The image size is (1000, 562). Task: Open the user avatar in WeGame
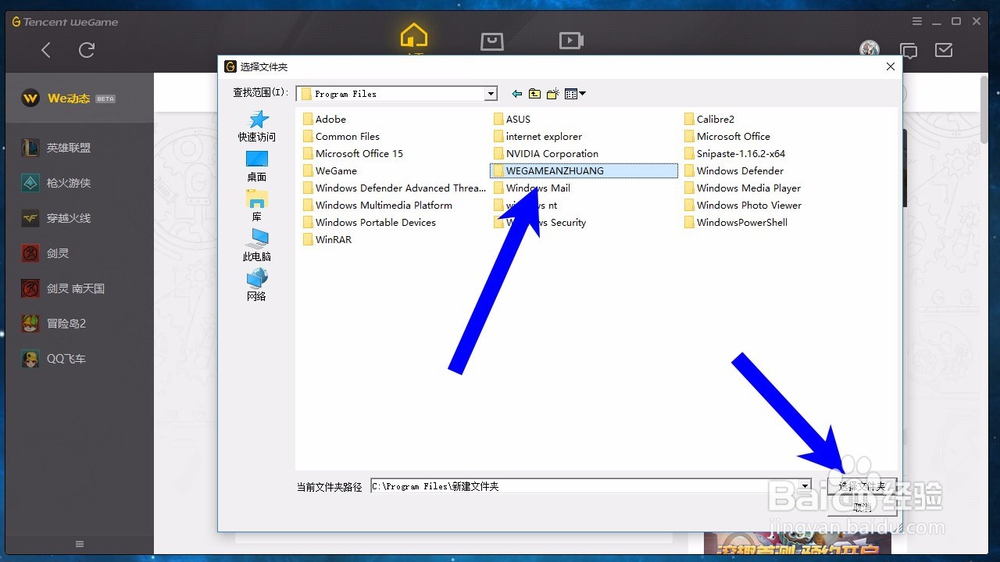(x=869, y=48)
